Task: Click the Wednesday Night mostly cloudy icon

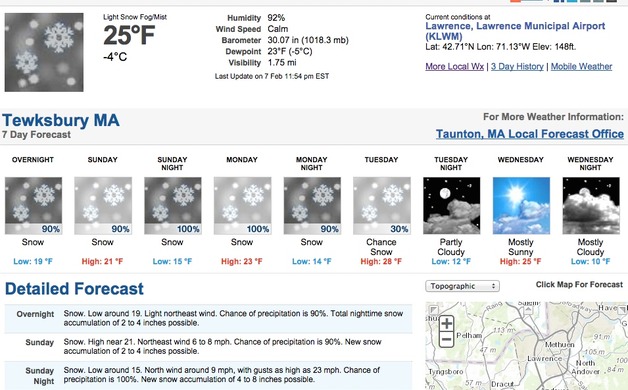Action: tap(591, 206)
